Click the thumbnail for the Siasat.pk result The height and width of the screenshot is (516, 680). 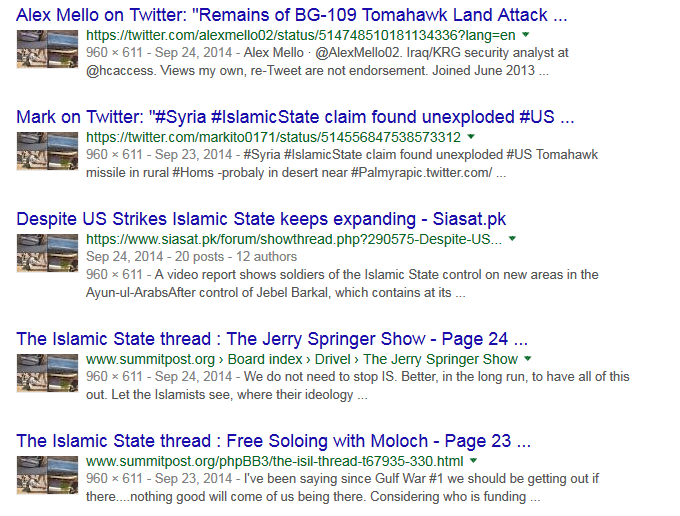(47, 252)
